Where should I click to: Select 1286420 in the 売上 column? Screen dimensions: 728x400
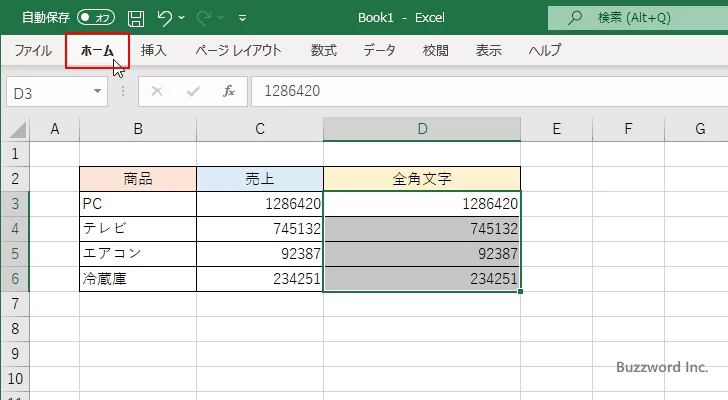coord(260,204)
